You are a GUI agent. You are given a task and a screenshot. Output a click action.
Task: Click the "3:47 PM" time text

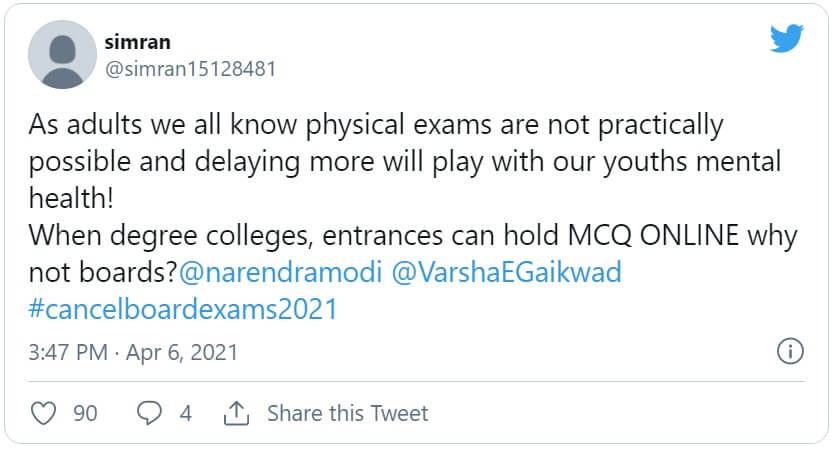pyautogui.click(x=70, y=353)
